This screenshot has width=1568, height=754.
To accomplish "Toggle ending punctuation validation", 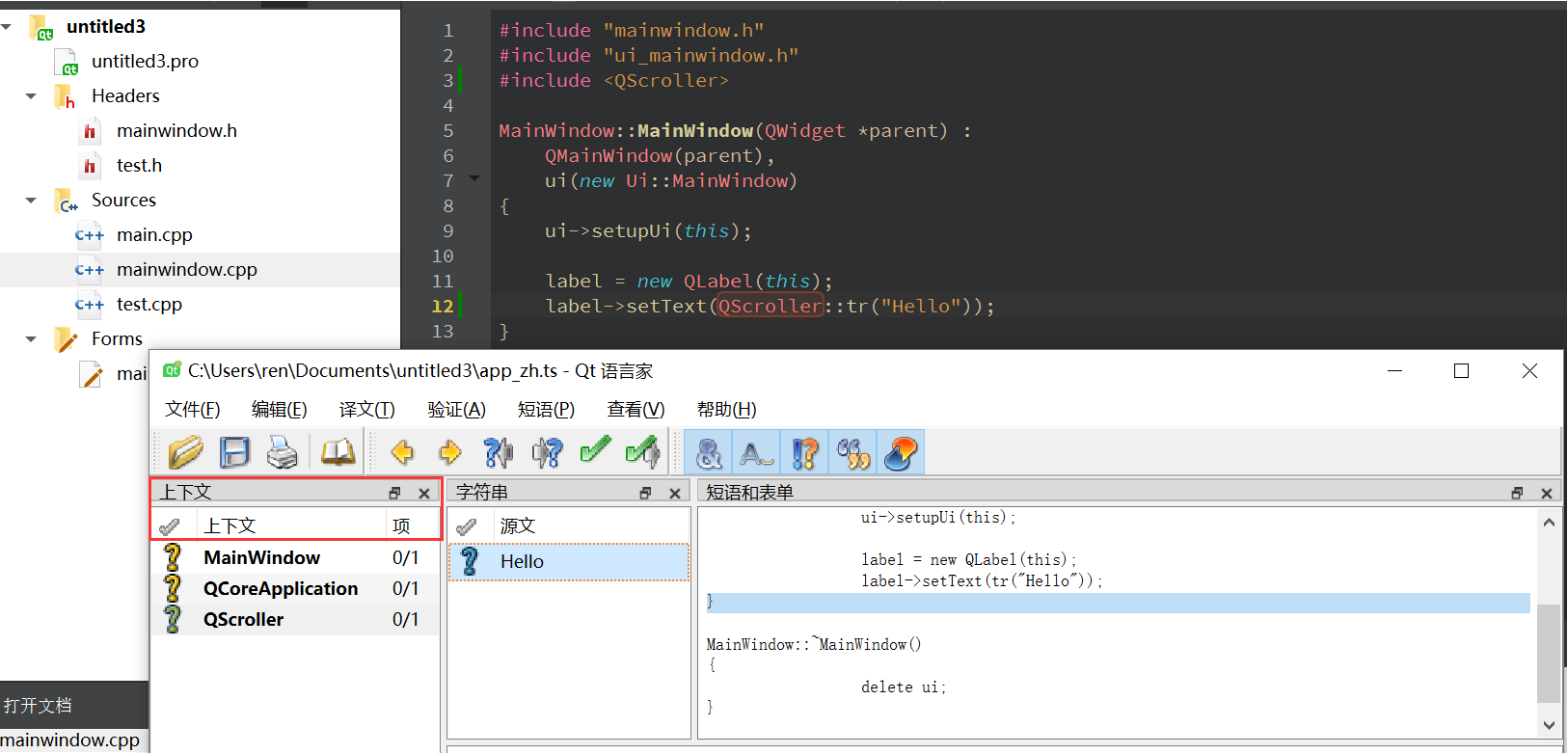I will tap(805, 452).
